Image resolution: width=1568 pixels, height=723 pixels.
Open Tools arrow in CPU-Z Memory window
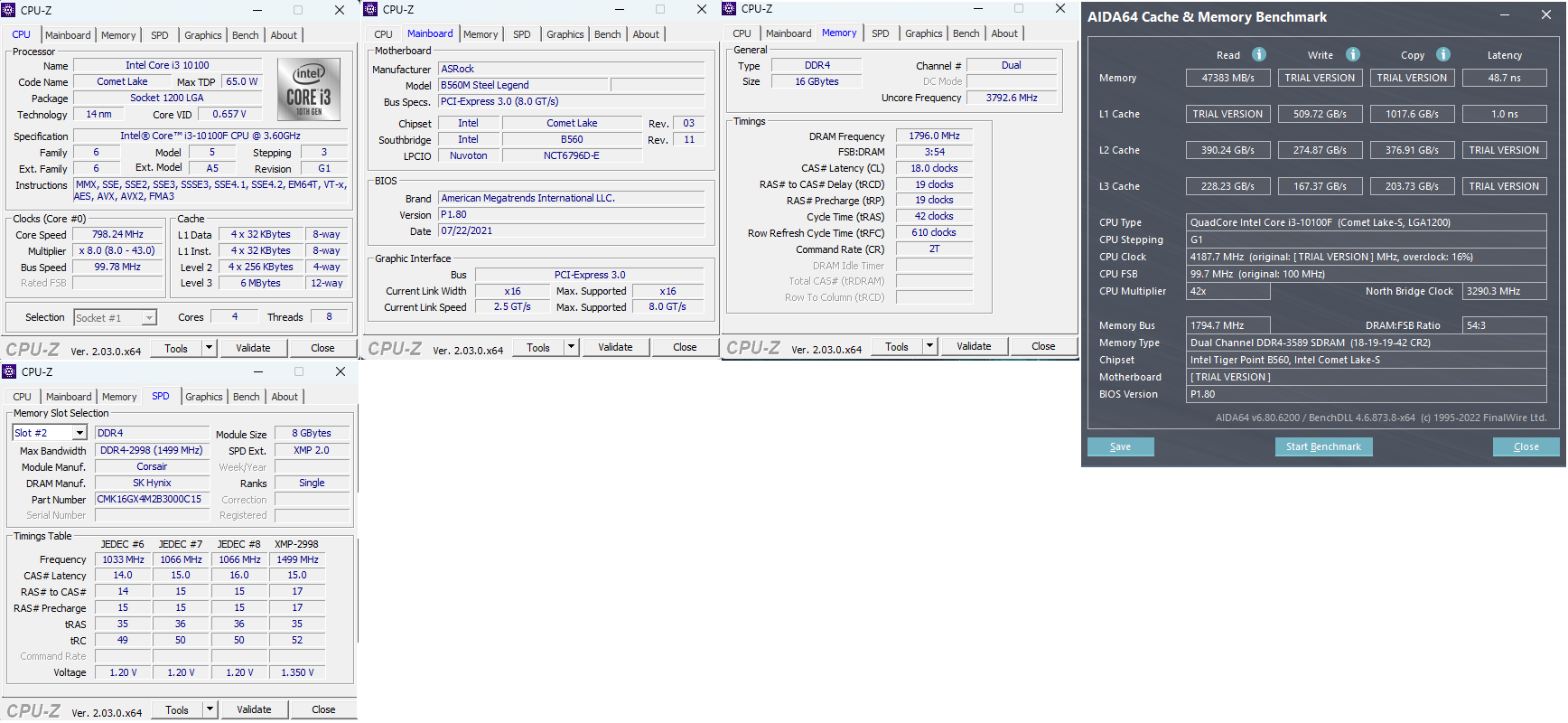[x=929, y=346]
